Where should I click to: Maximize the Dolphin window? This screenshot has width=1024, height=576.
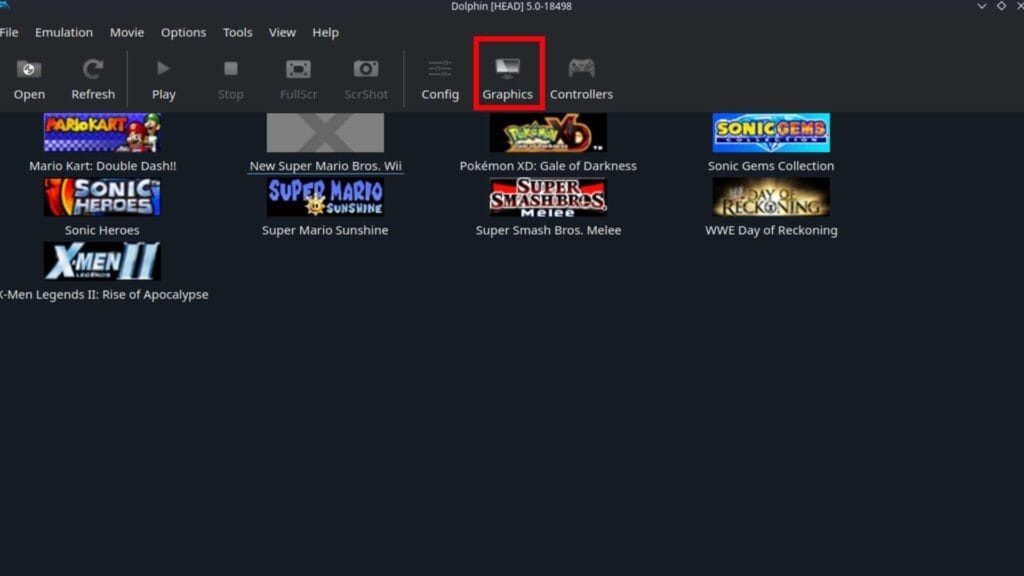click(x=1001, y=6)
